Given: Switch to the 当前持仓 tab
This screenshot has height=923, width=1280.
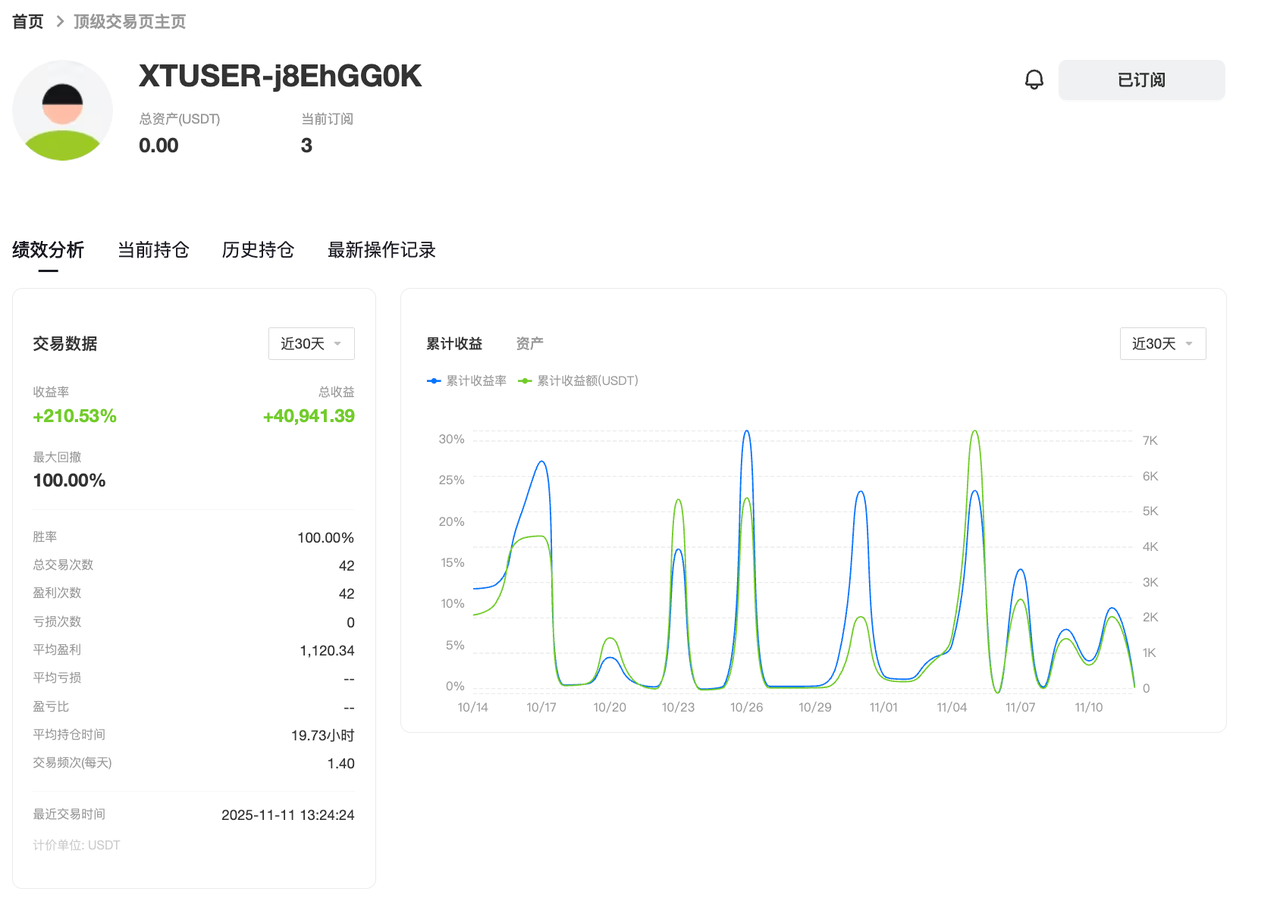Looking at the screenshot, I should tap(153, 250).
